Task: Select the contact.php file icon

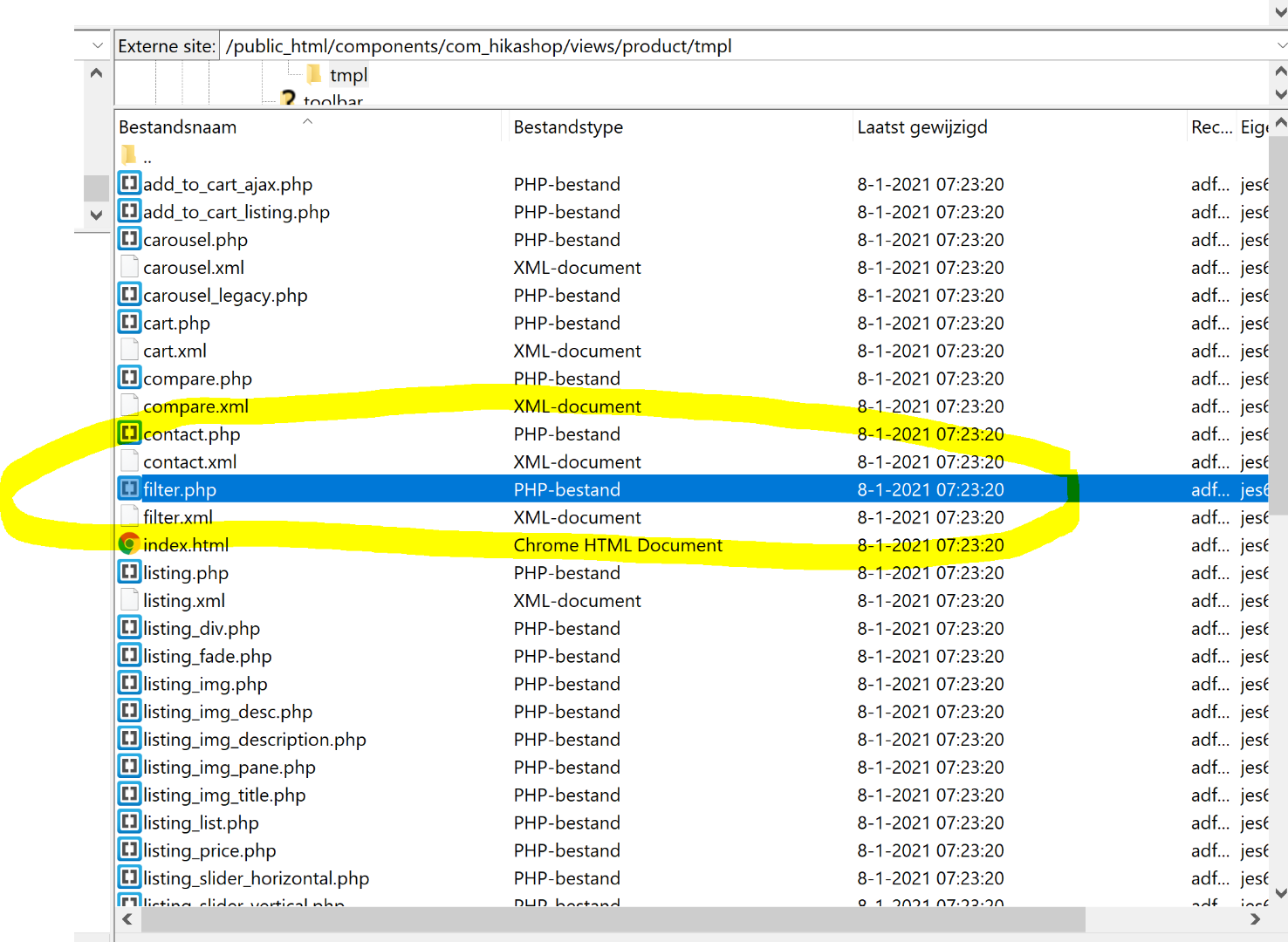Action: pyautogui.click(x=129, y=433)
